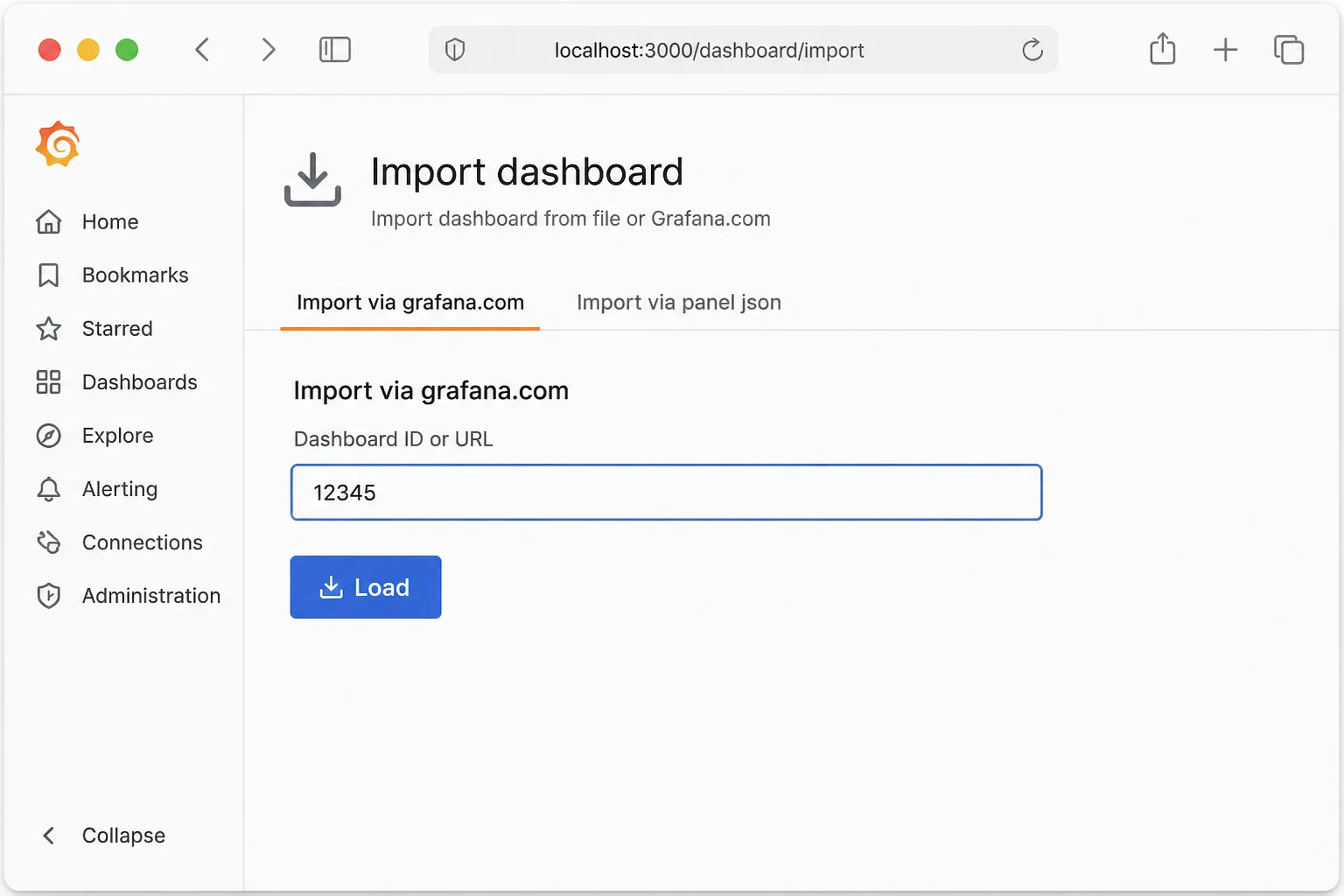This screenshot has height=896, width=1344.
Task: Reload the page with refresh icon
Action: [x=1032, y=50]
